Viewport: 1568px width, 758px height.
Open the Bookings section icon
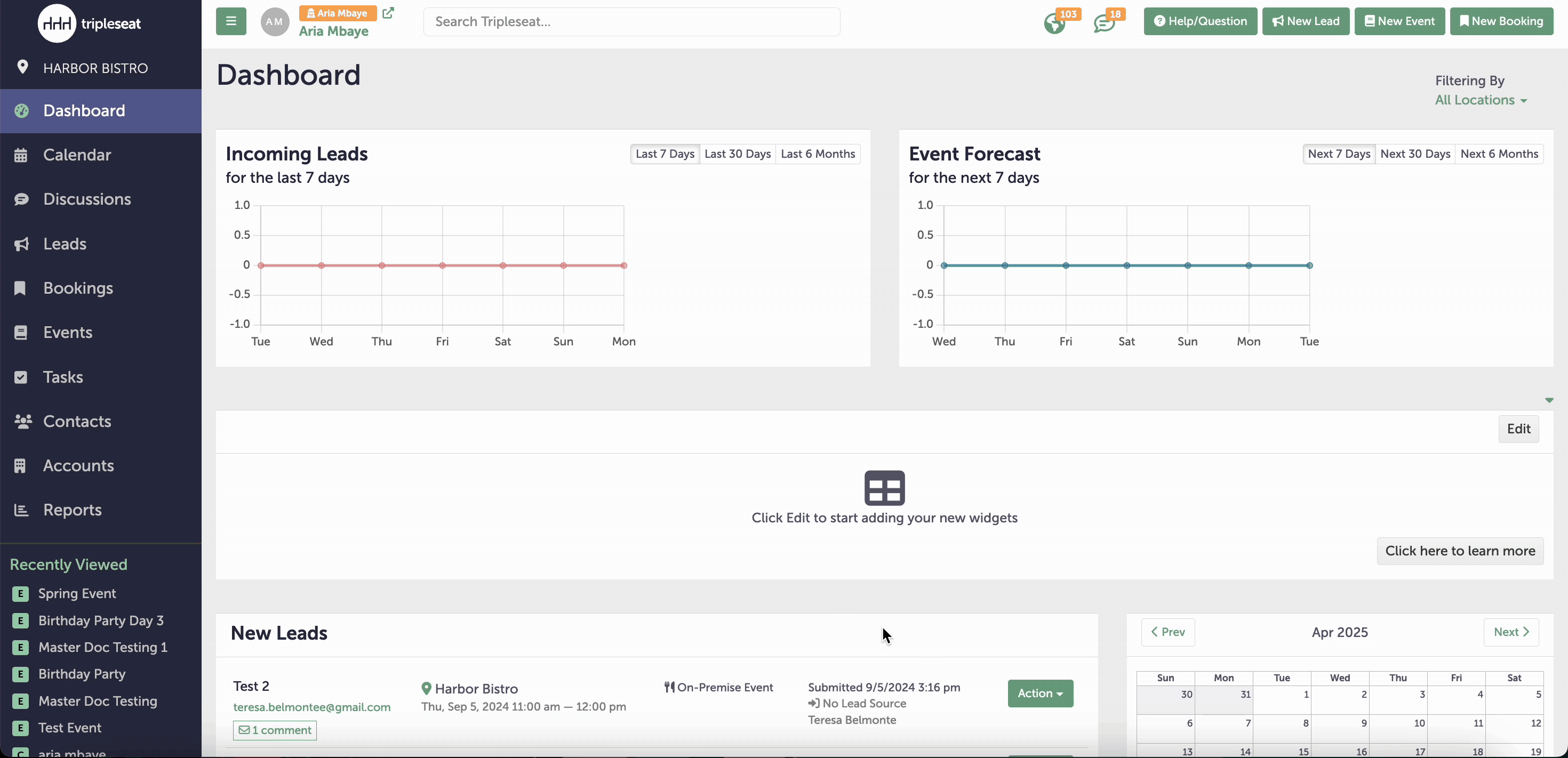20,288
